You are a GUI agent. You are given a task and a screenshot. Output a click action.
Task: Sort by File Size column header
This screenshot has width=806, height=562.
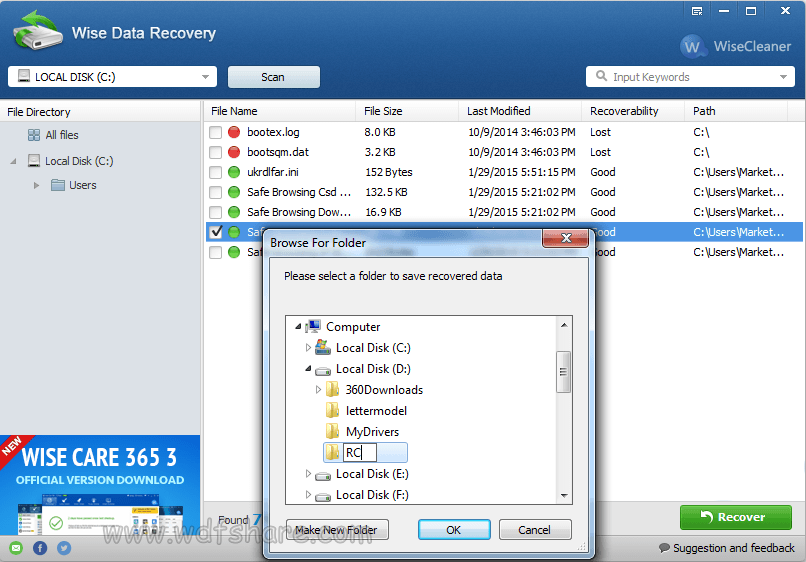[x=407, y=111]
